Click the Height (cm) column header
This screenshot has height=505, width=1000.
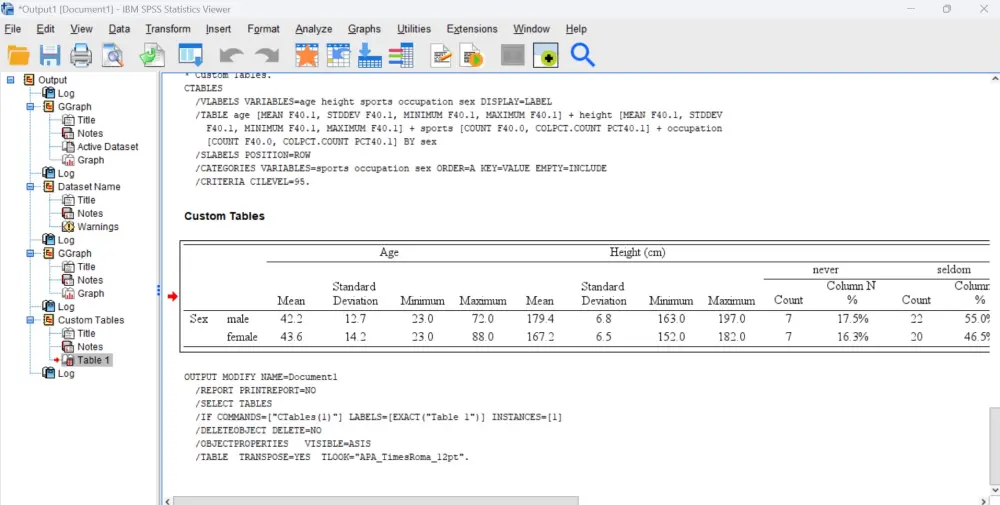[638, 252]
